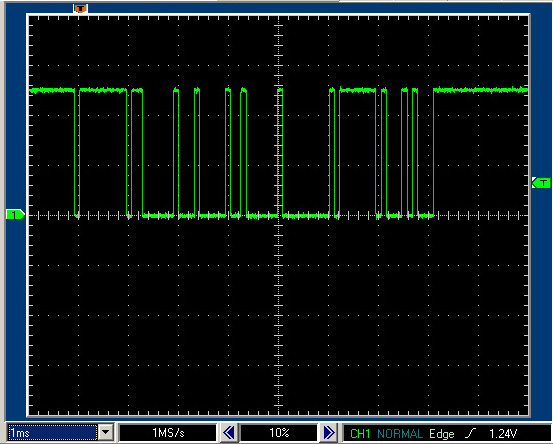
Task: Click the 10% pre-trigger value field
Action: click(279, 433)
